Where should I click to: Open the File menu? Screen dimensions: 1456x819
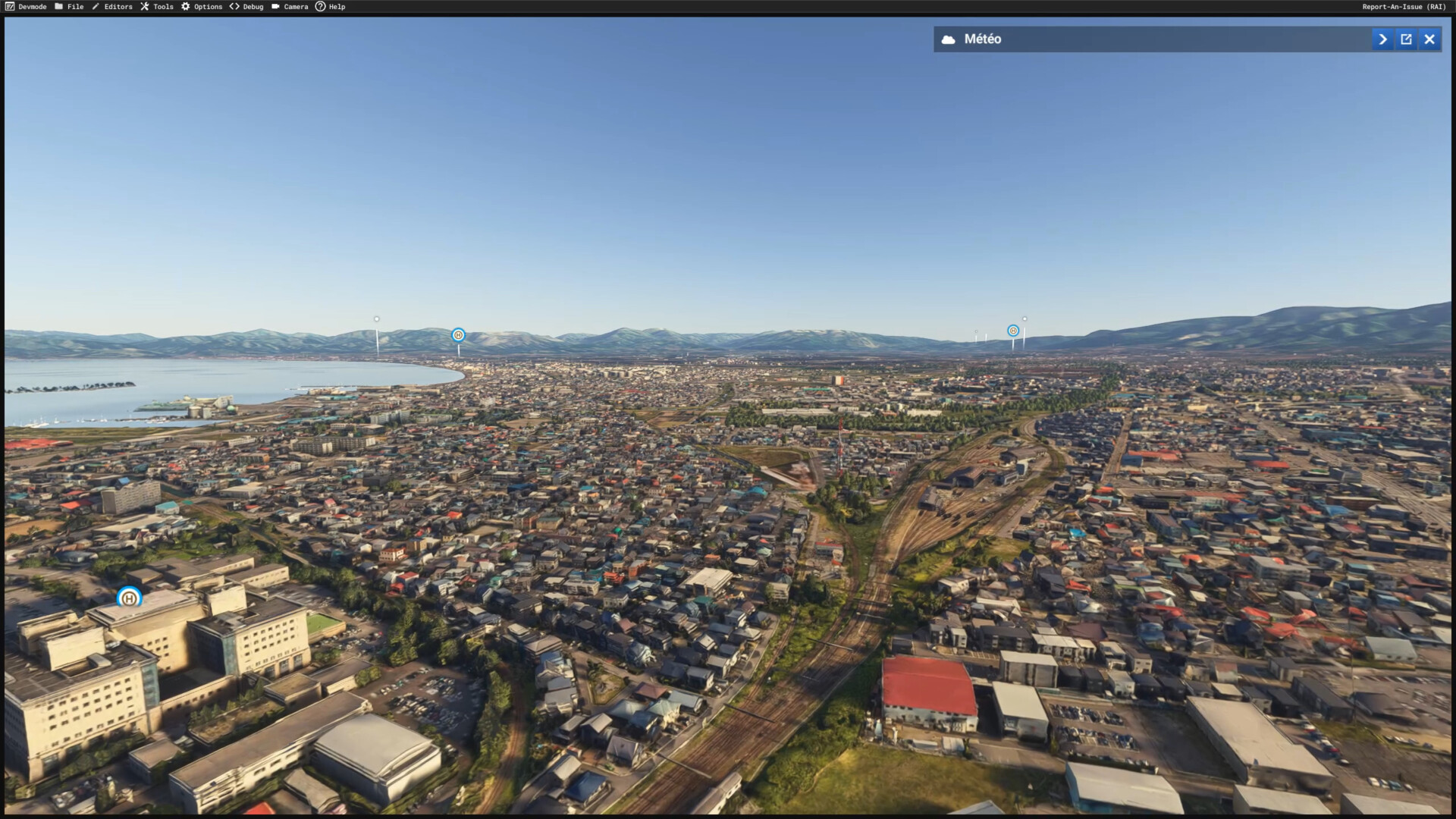[x=69, y=7]
